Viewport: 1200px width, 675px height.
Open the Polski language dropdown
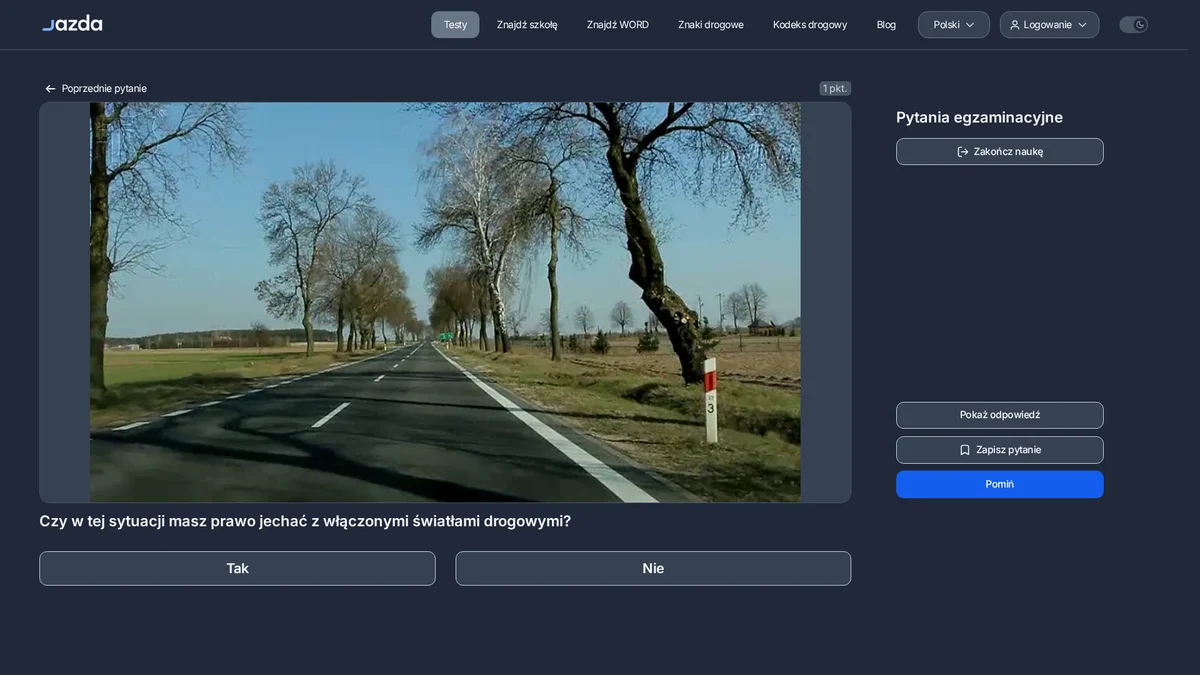954,25
